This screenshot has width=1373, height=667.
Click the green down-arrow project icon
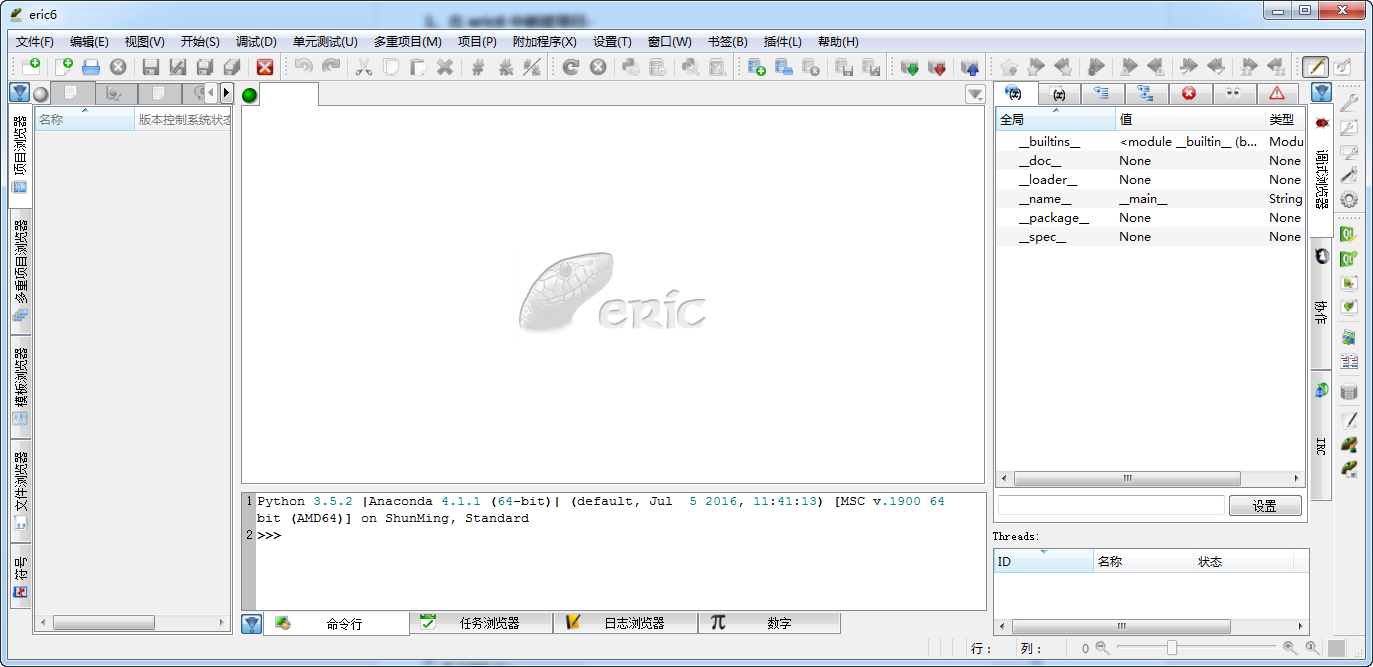910,67
